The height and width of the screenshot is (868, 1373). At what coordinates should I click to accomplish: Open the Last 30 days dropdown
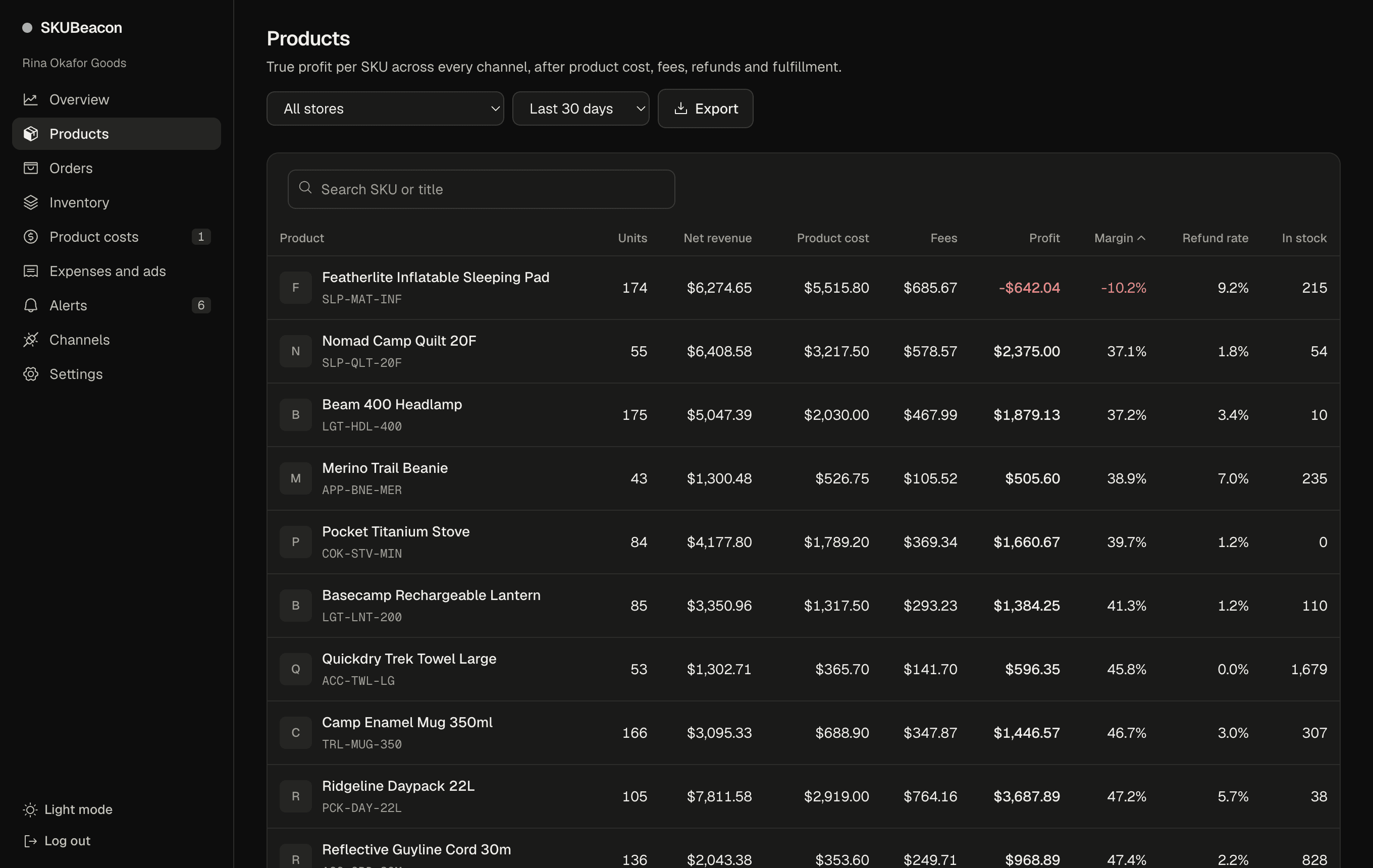pyautogui.click(x=580, y=108)
